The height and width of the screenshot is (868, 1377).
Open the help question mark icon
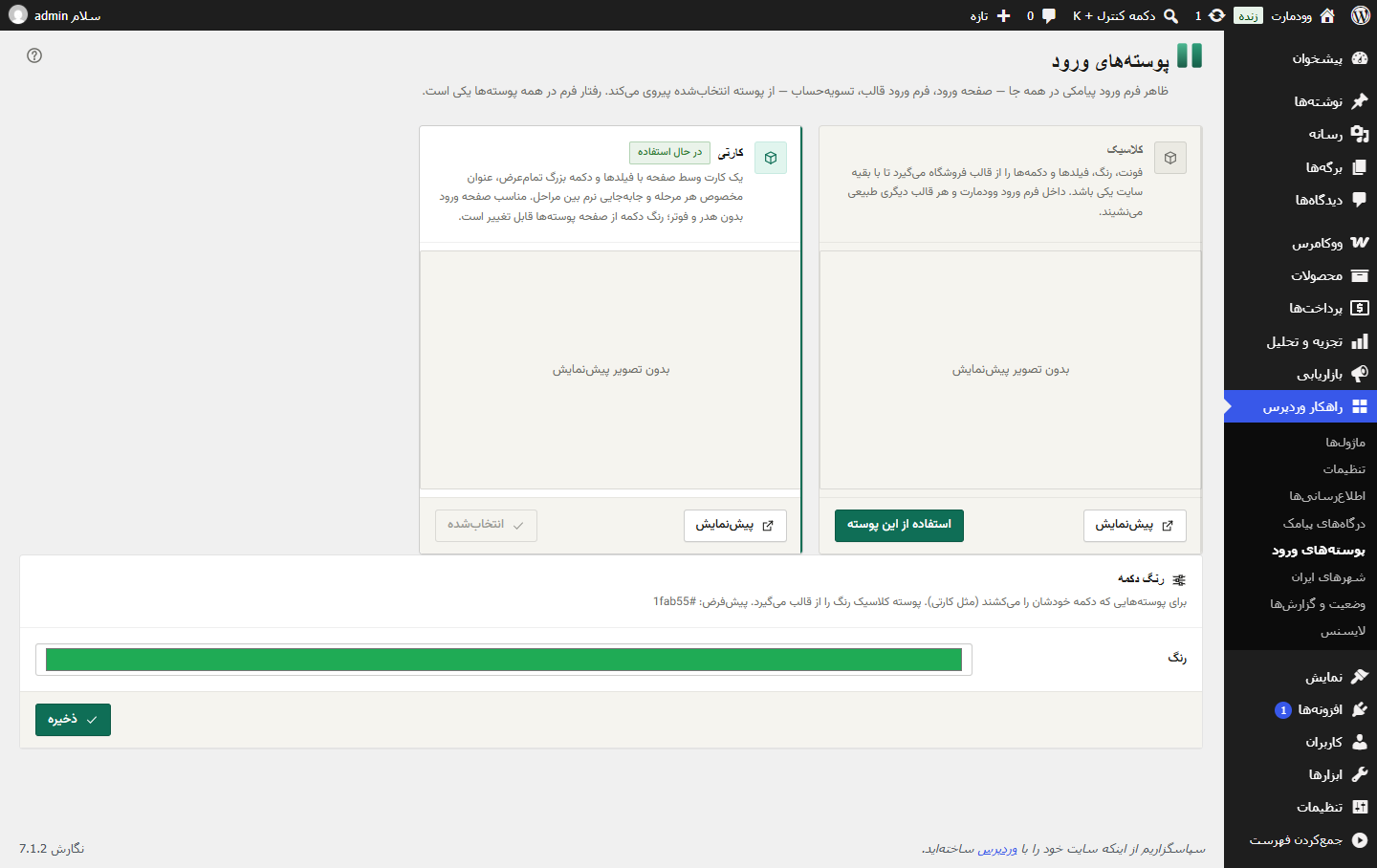[x=34, y=55]
